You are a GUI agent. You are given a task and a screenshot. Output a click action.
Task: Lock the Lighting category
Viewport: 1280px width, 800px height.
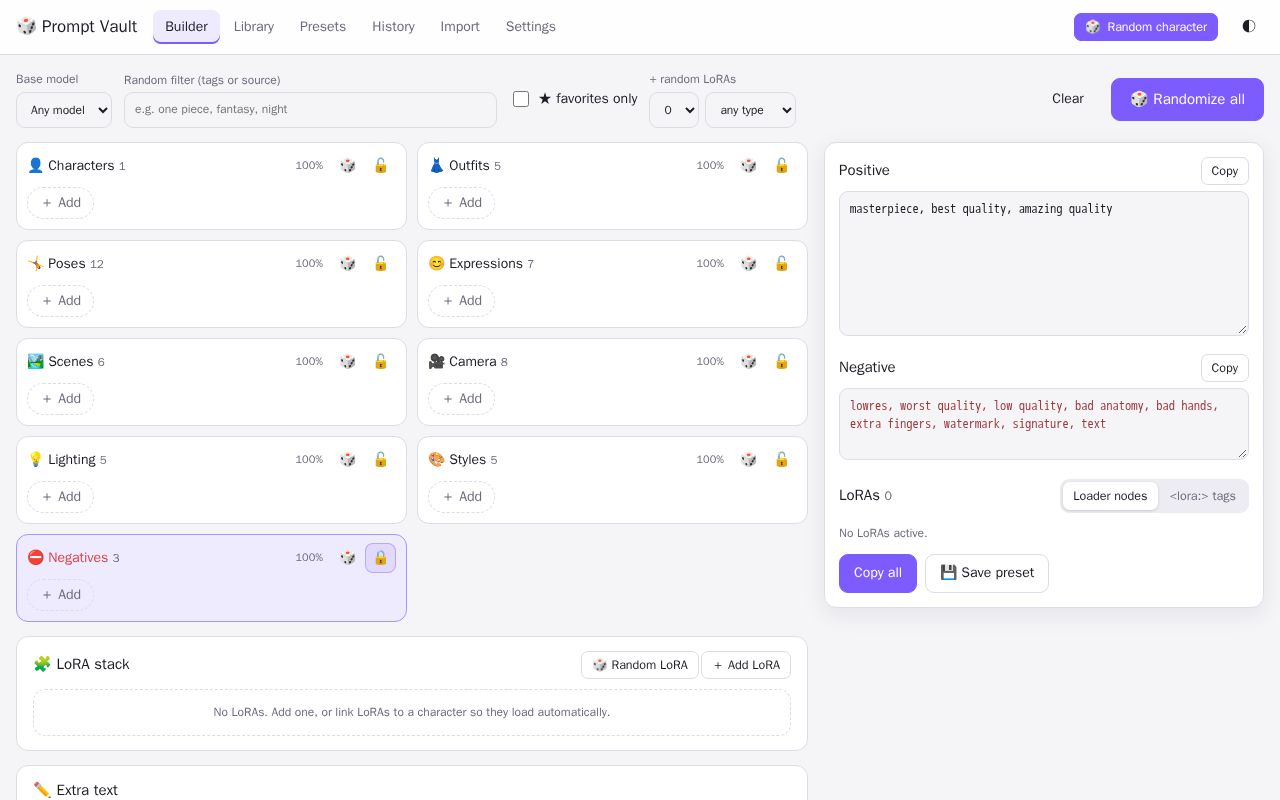[381, 460]
